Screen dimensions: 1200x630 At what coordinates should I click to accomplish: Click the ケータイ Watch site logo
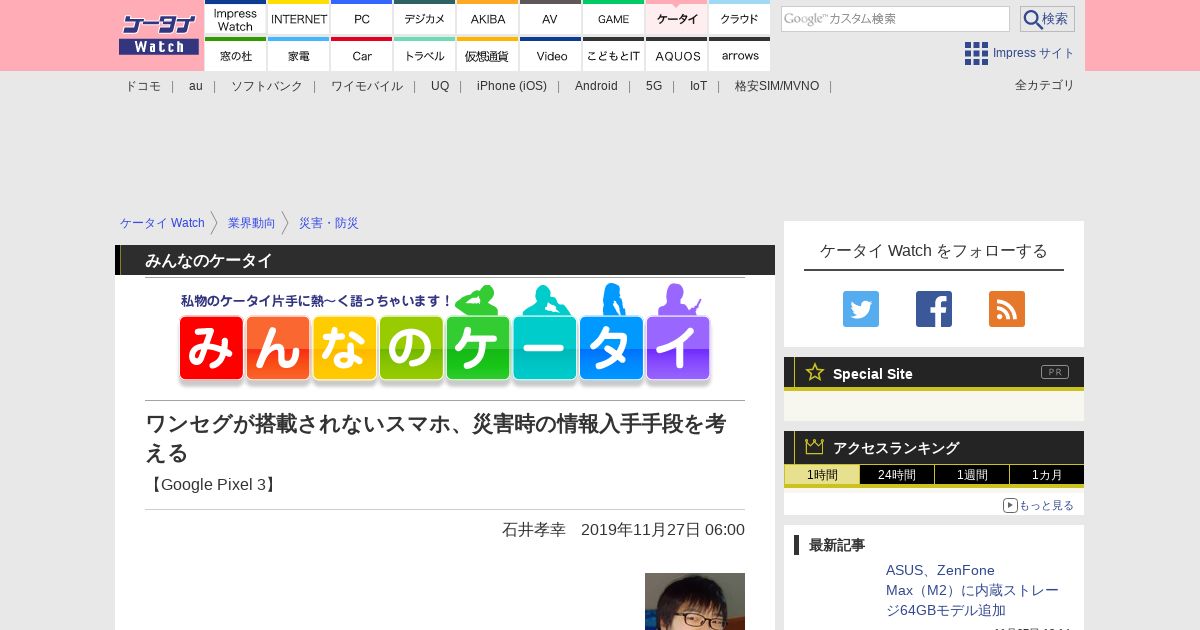159,35
